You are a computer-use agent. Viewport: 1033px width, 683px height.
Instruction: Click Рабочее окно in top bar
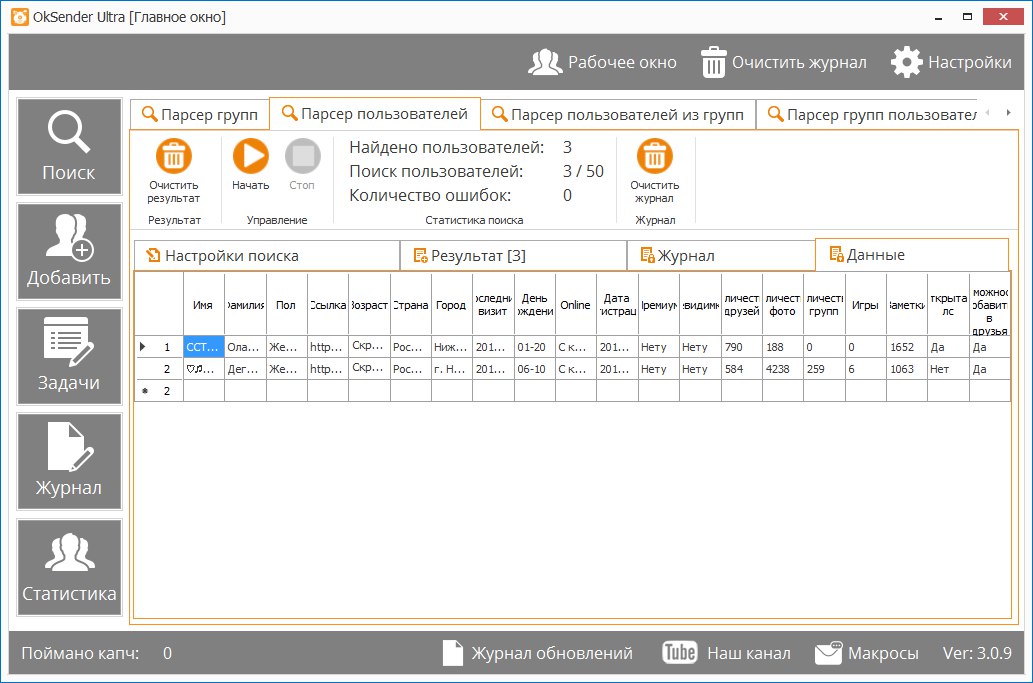602,62
